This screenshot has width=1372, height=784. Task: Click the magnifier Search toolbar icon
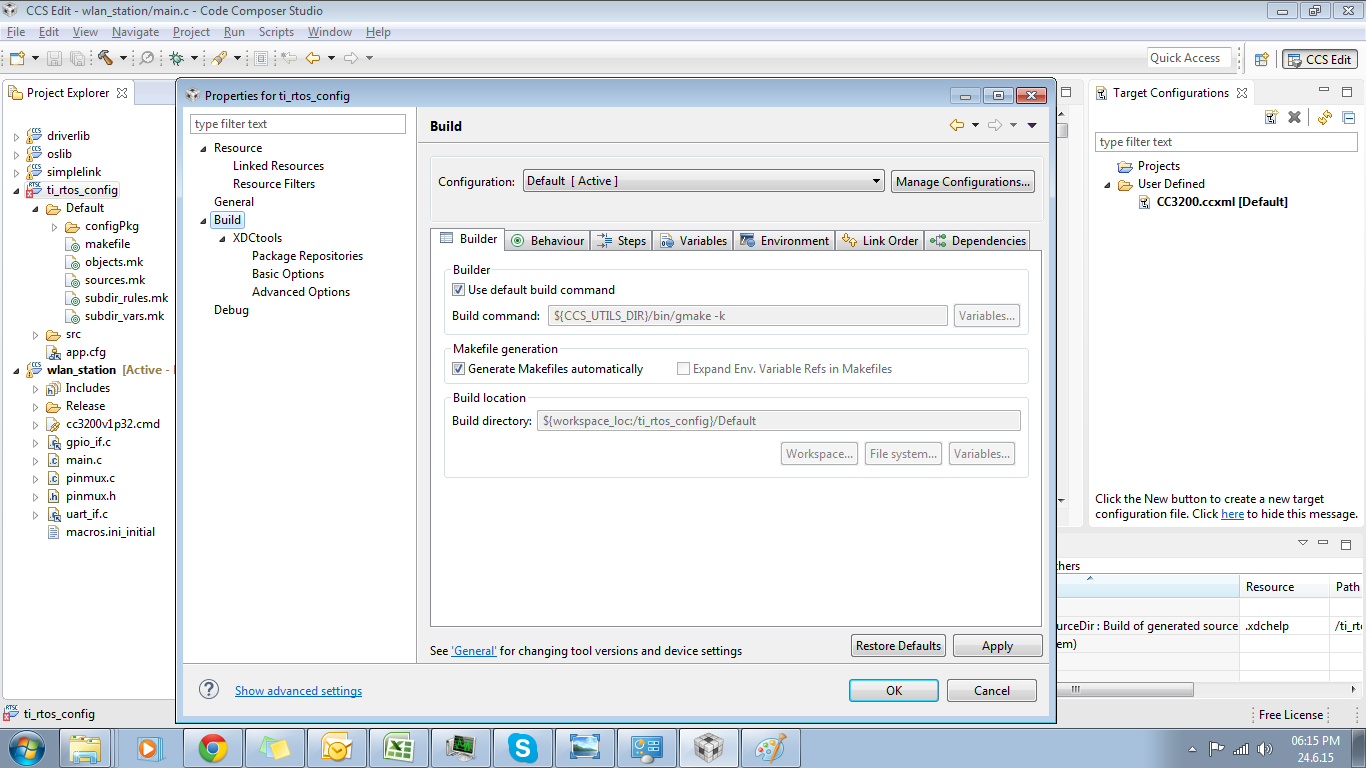pyautogui.click(x=147, y=59)
